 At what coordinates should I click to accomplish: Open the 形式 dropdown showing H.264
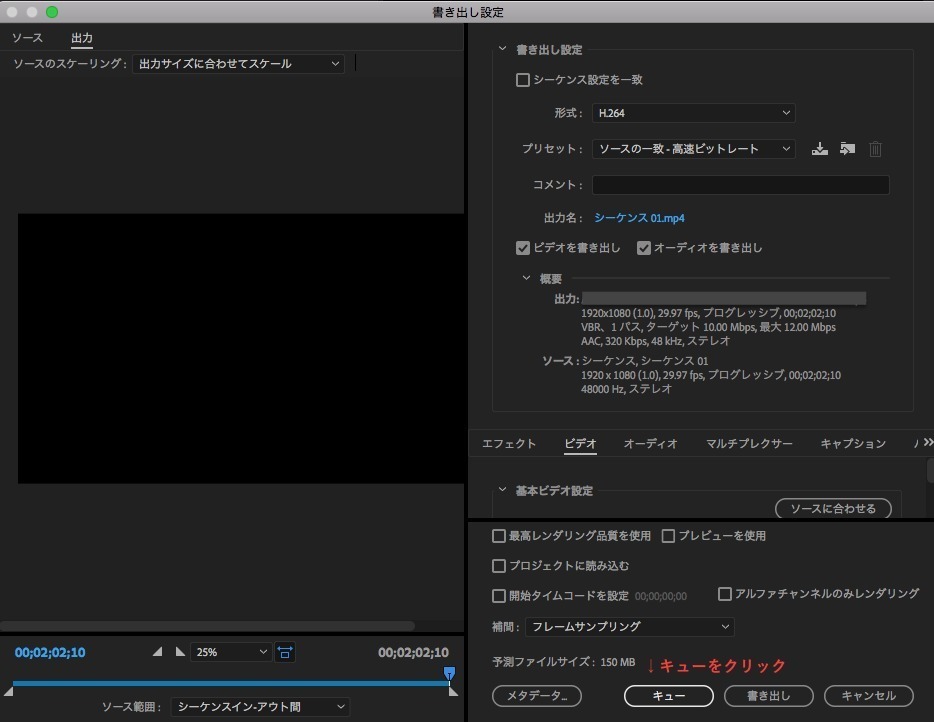(x=693, y=113)
